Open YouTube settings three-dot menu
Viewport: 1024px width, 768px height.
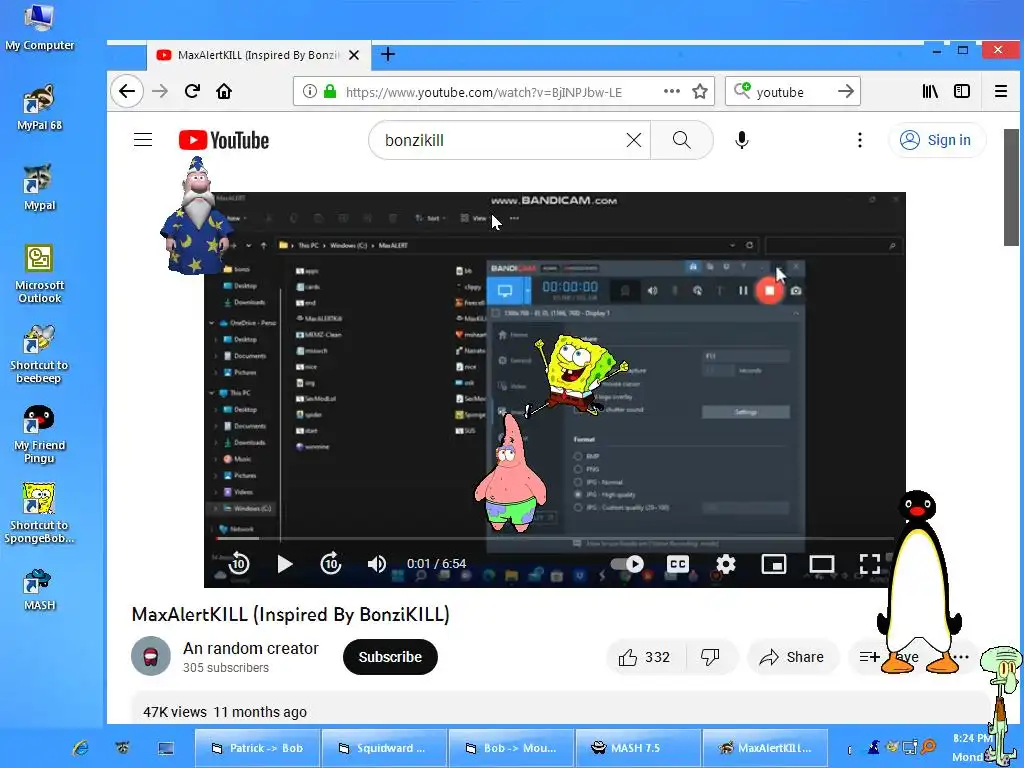(x=859, y=140)
